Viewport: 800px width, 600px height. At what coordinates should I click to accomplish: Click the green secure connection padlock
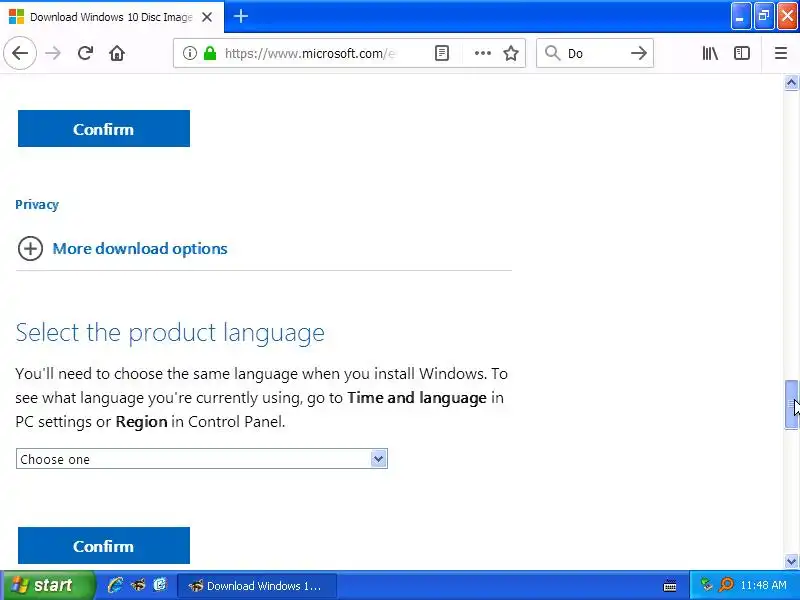(210, 53)
